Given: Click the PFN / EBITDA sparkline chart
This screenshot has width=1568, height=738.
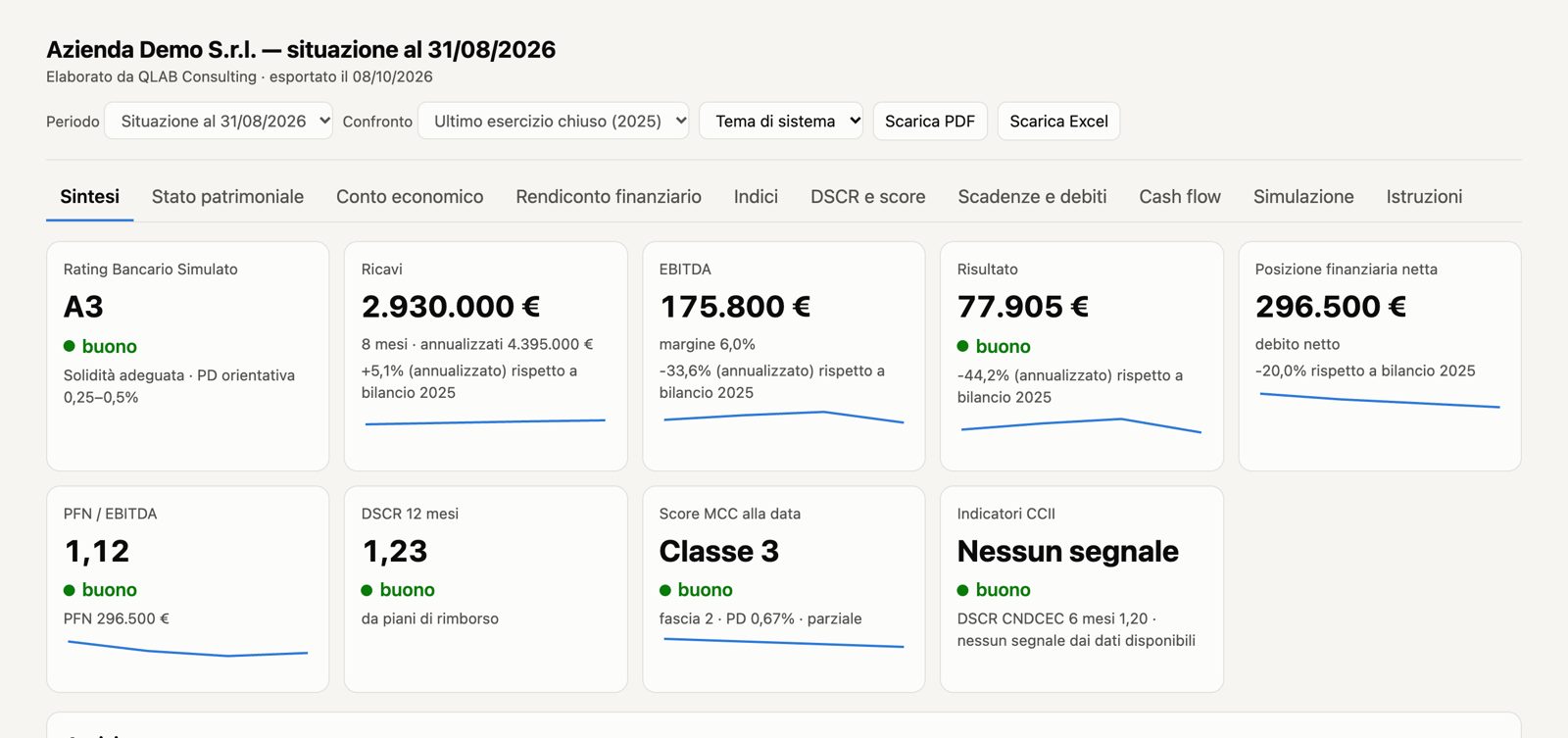Looking at the screenshot, I should click(x=187, y=649).
